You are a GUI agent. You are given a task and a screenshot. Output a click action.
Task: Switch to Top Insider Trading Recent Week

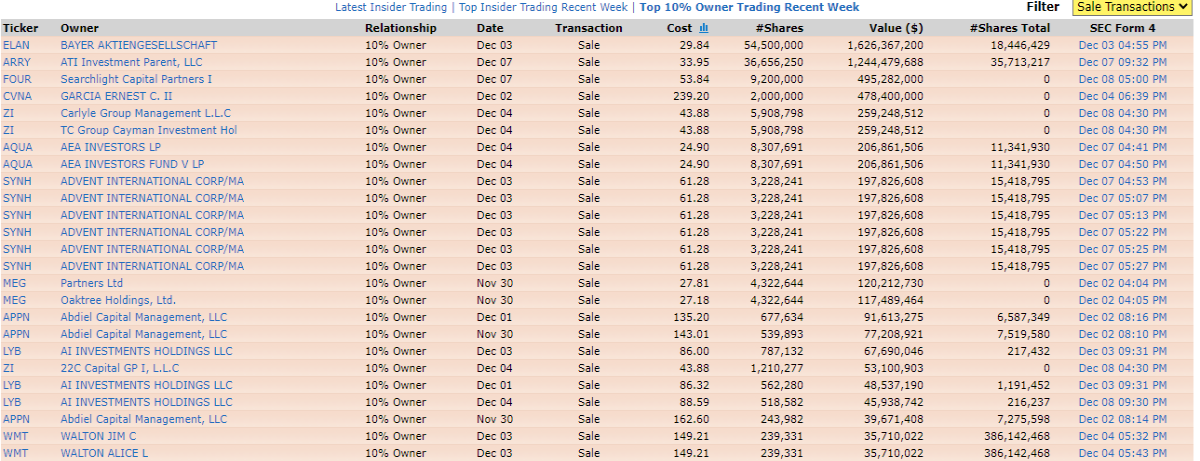tap(543, 7)
